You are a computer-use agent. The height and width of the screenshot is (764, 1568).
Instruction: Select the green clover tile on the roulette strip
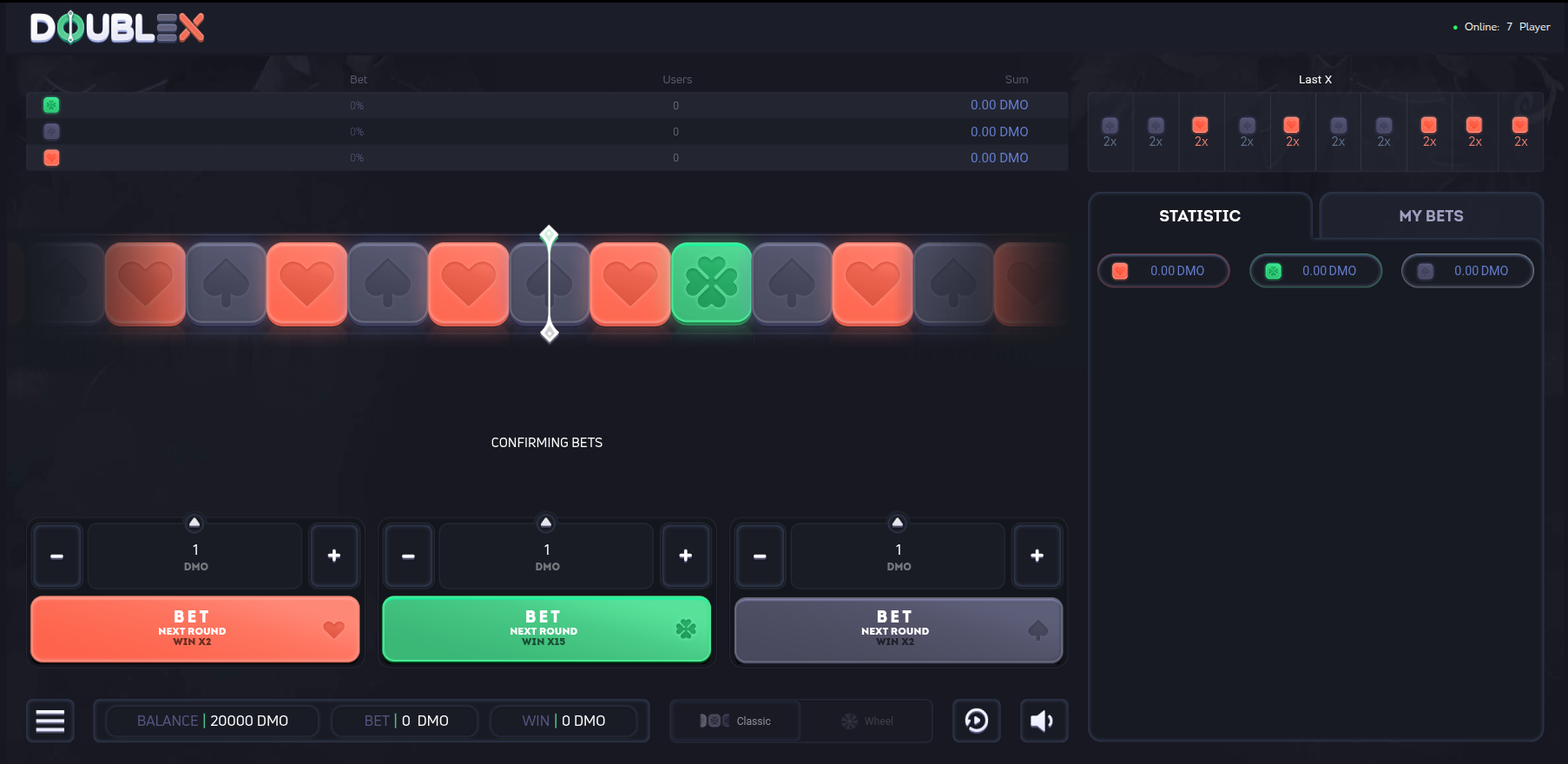click(x=711, y=283)
